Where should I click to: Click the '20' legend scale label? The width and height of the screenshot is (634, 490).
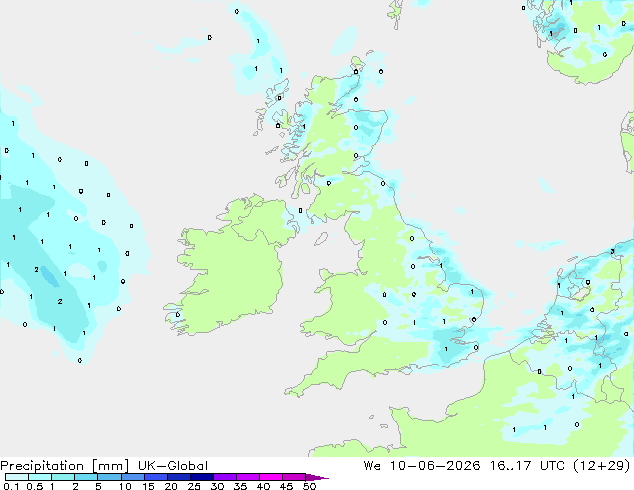(171, 486)
